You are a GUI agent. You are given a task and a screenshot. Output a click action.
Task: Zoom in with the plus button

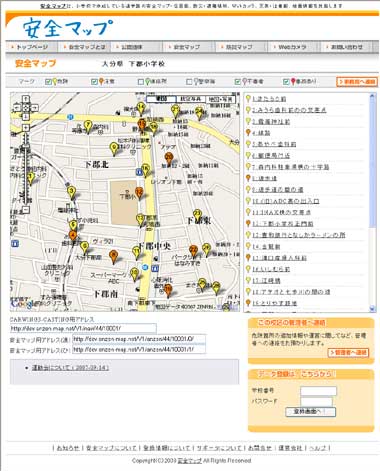click(x=26, y=128)
